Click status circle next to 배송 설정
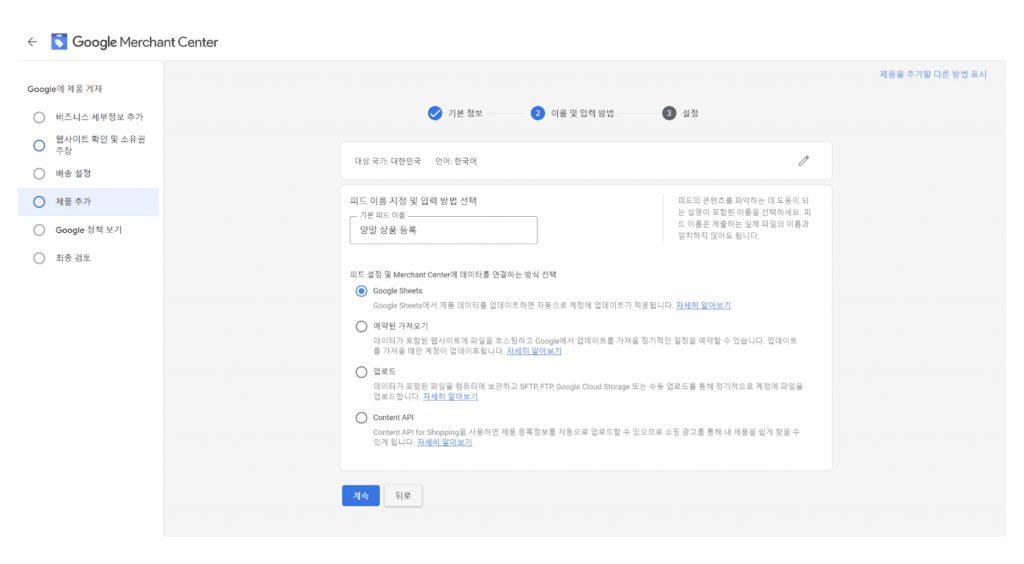The image size is (1024, 564). pyautogui.click(x=39, y=174)
